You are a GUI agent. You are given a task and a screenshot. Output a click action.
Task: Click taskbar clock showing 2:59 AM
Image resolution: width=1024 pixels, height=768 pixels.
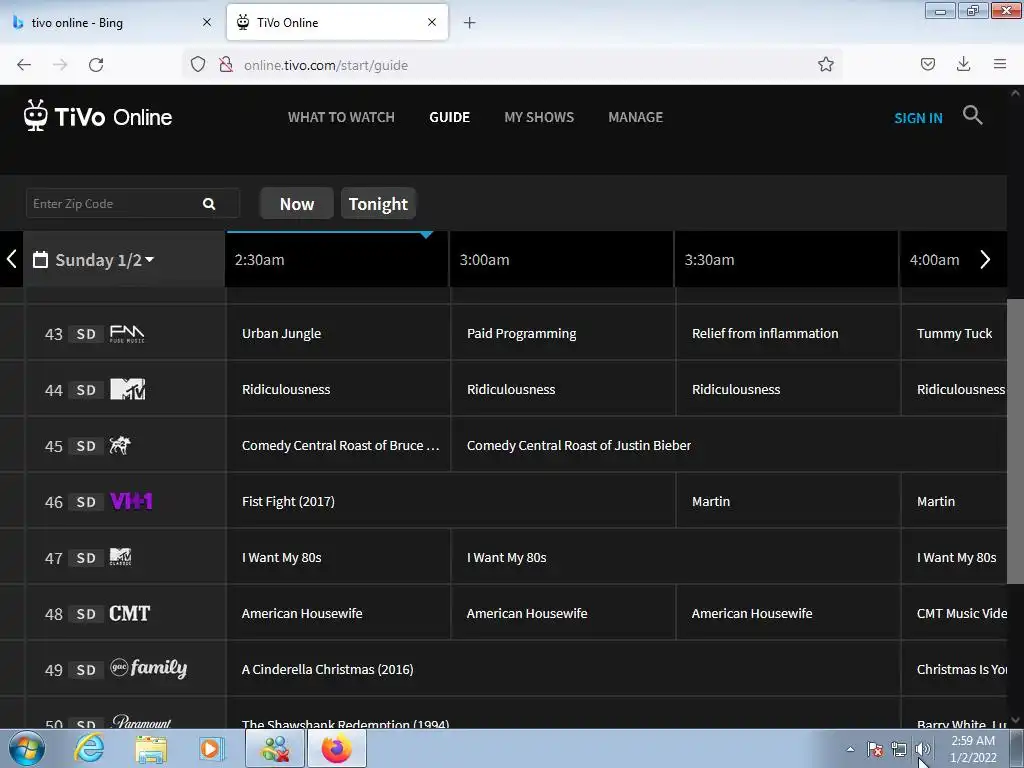pos(973,749)
